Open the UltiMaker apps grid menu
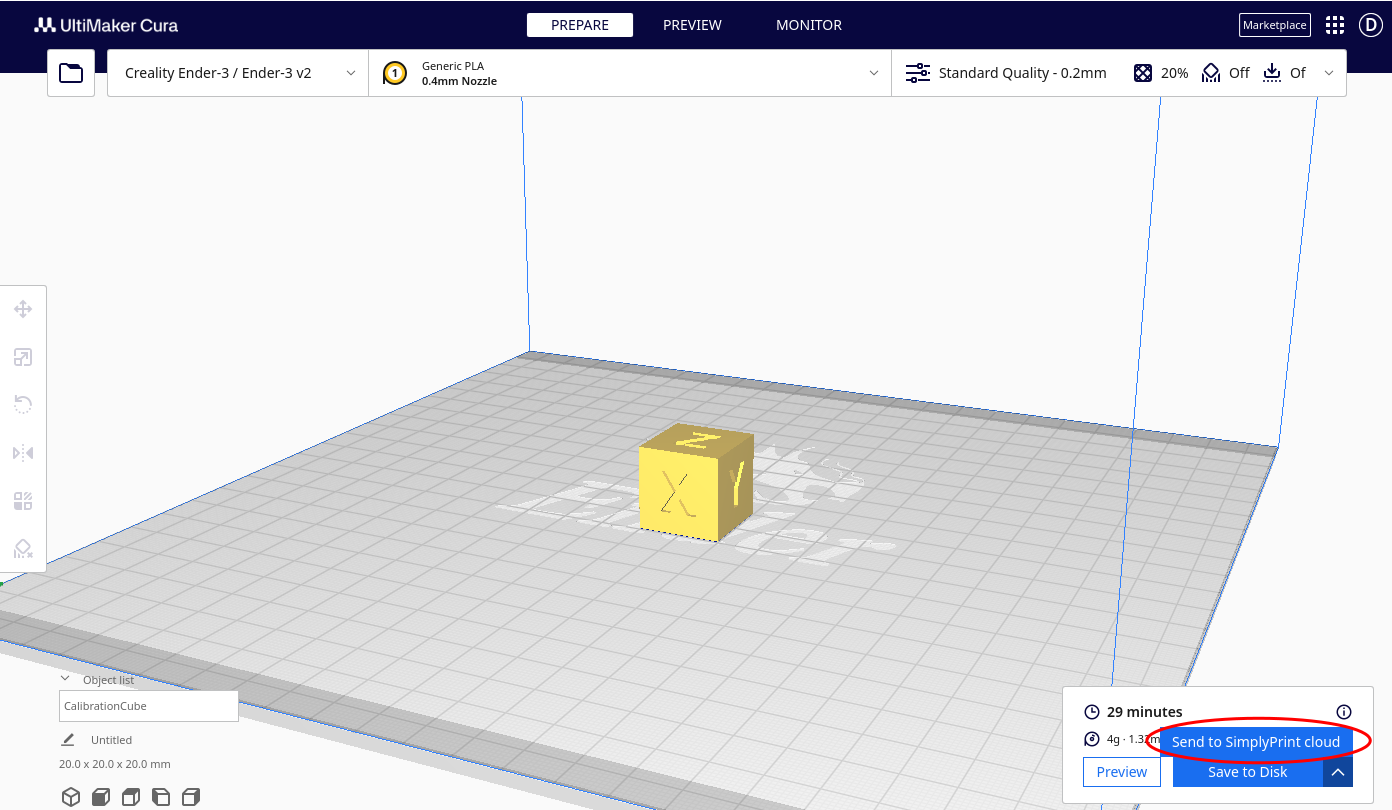 (x=1335, y=25)
